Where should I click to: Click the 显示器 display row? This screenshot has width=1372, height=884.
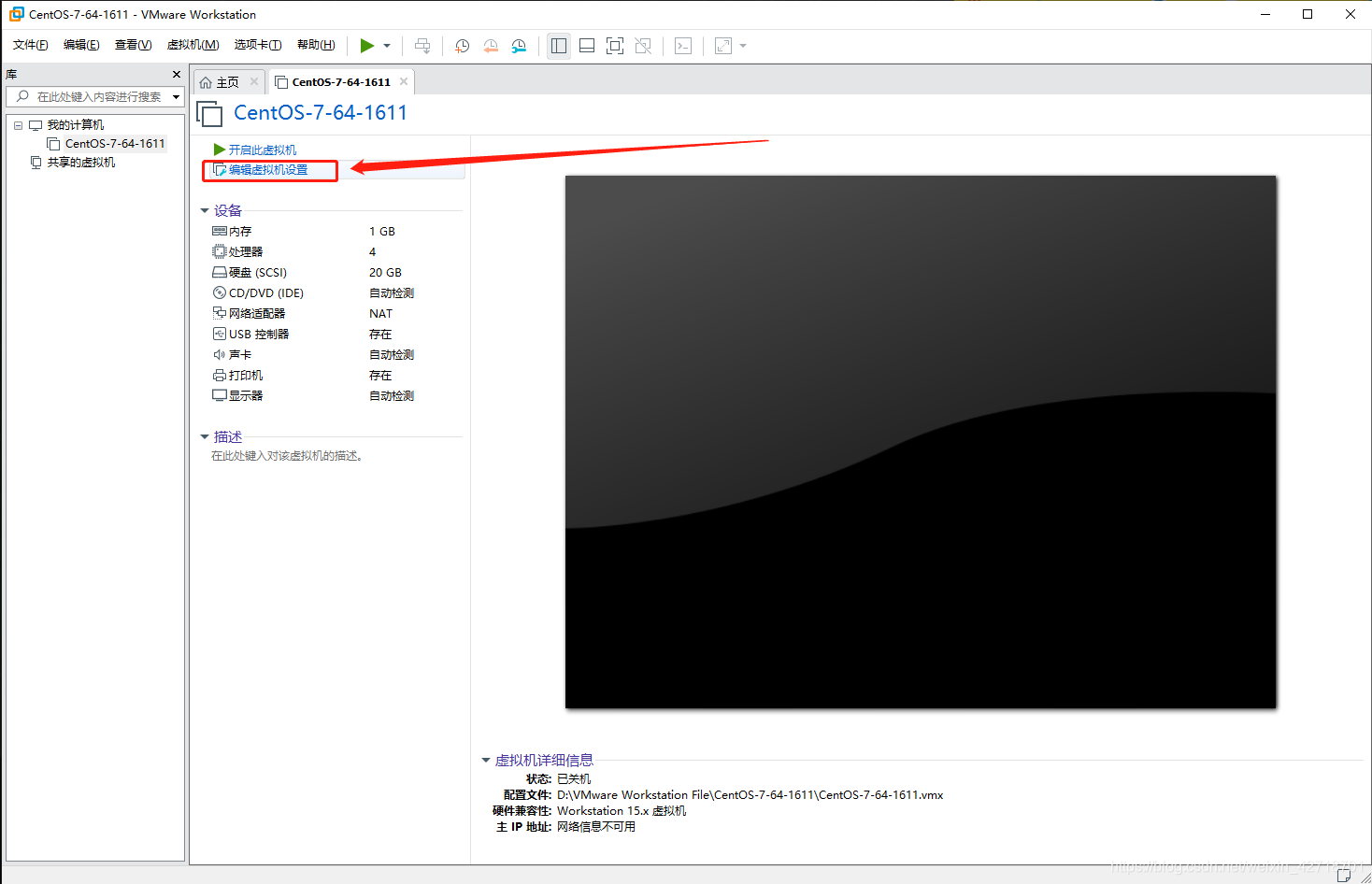336,396
